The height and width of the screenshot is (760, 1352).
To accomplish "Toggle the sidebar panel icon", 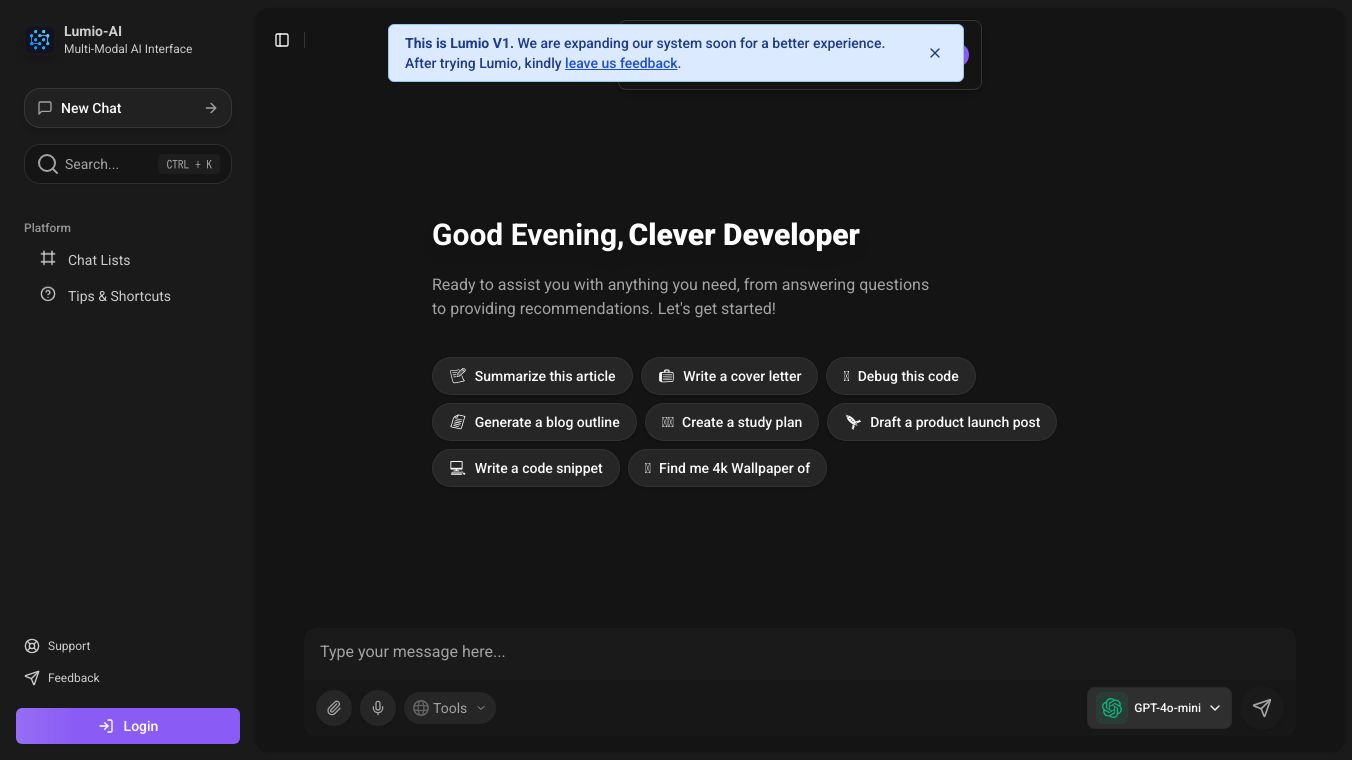I will [x=282, y=40].
